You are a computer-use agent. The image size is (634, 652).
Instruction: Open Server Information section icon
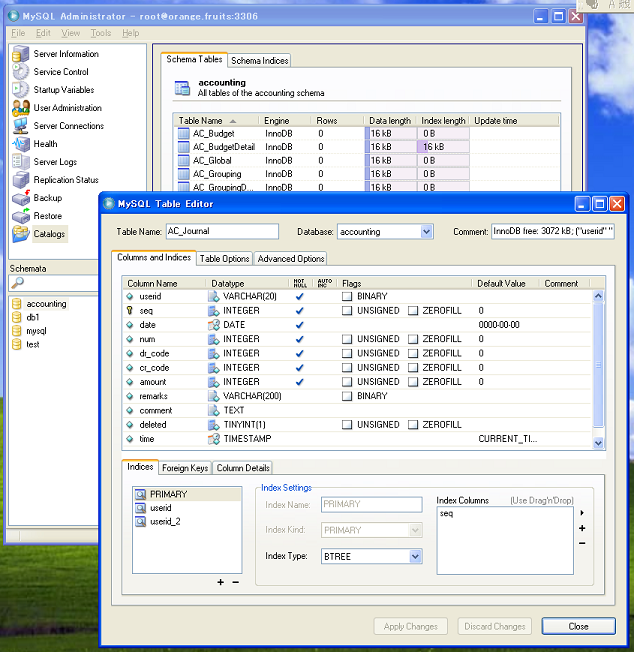pyautogui.click(x=20, y=54)
